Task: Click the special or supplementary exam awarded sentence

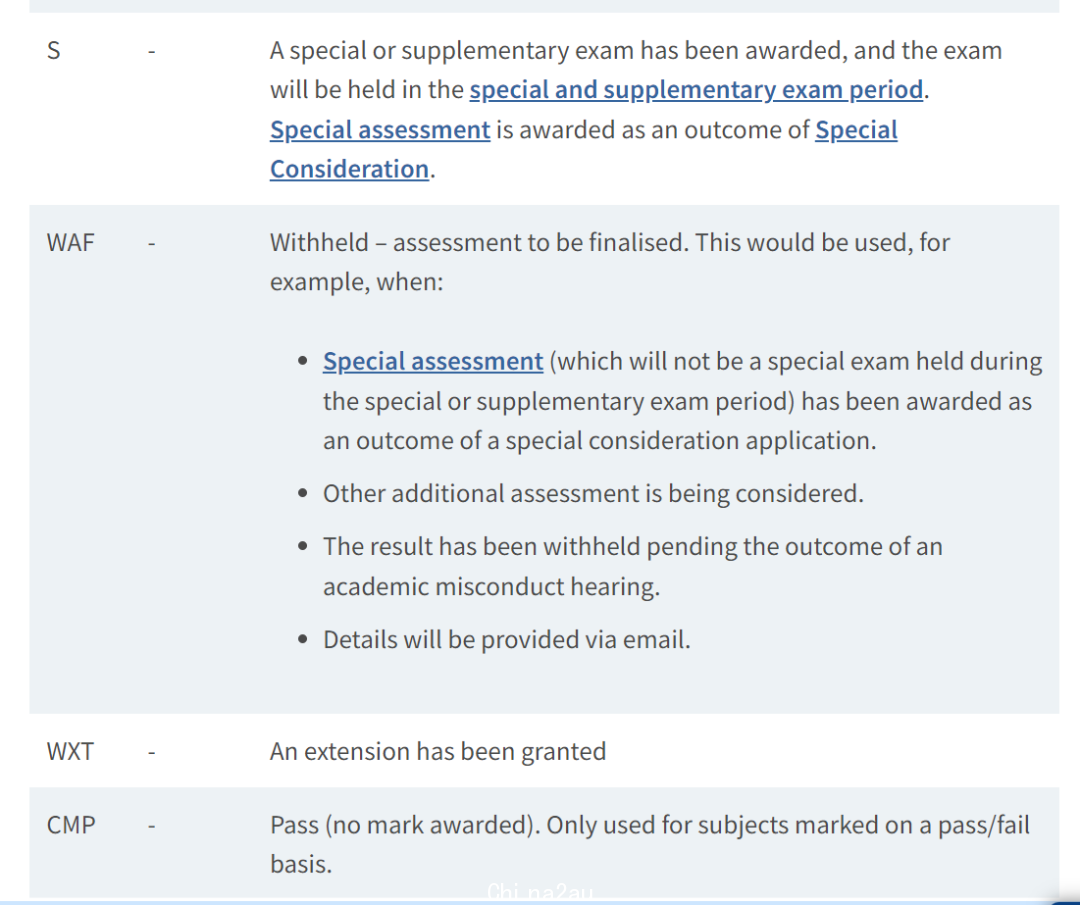Action: pyautogui.click(x=636, y=70)
